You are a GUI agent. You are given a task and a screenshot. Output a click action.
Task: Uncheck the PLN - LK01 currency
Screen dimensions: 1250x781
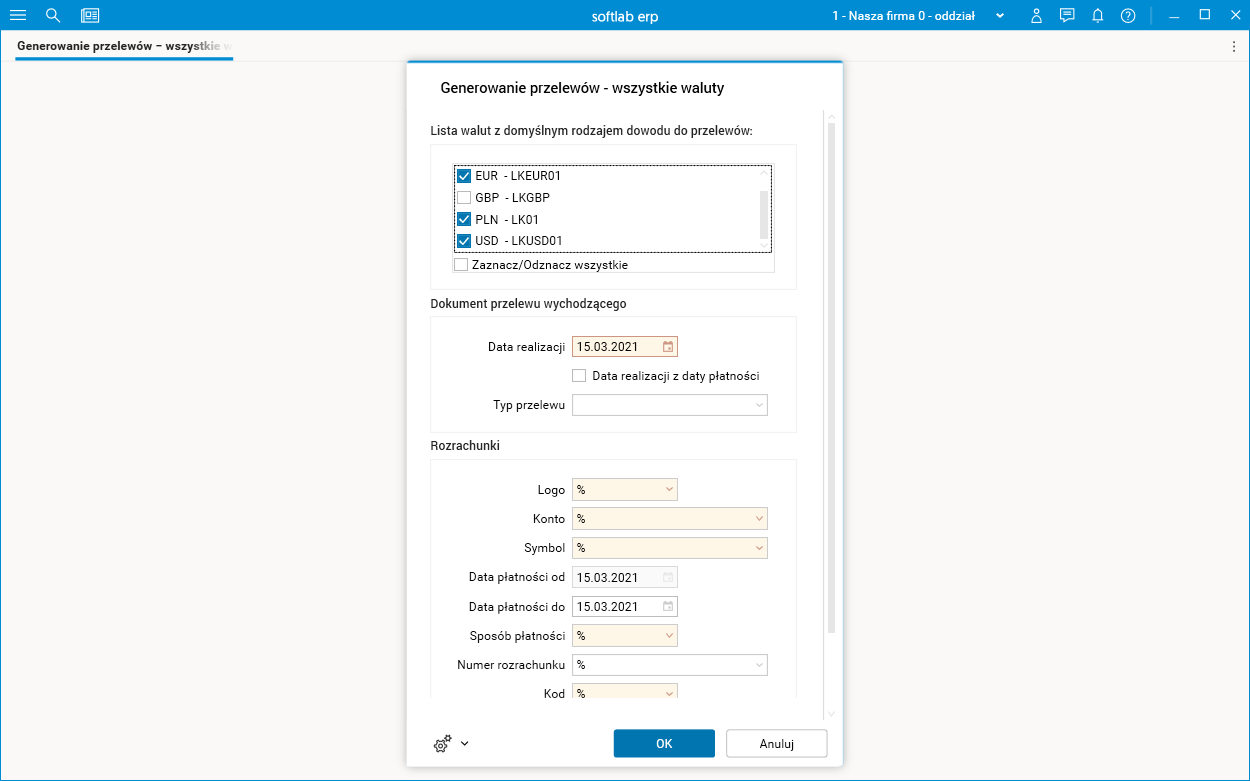pos(464,219)
